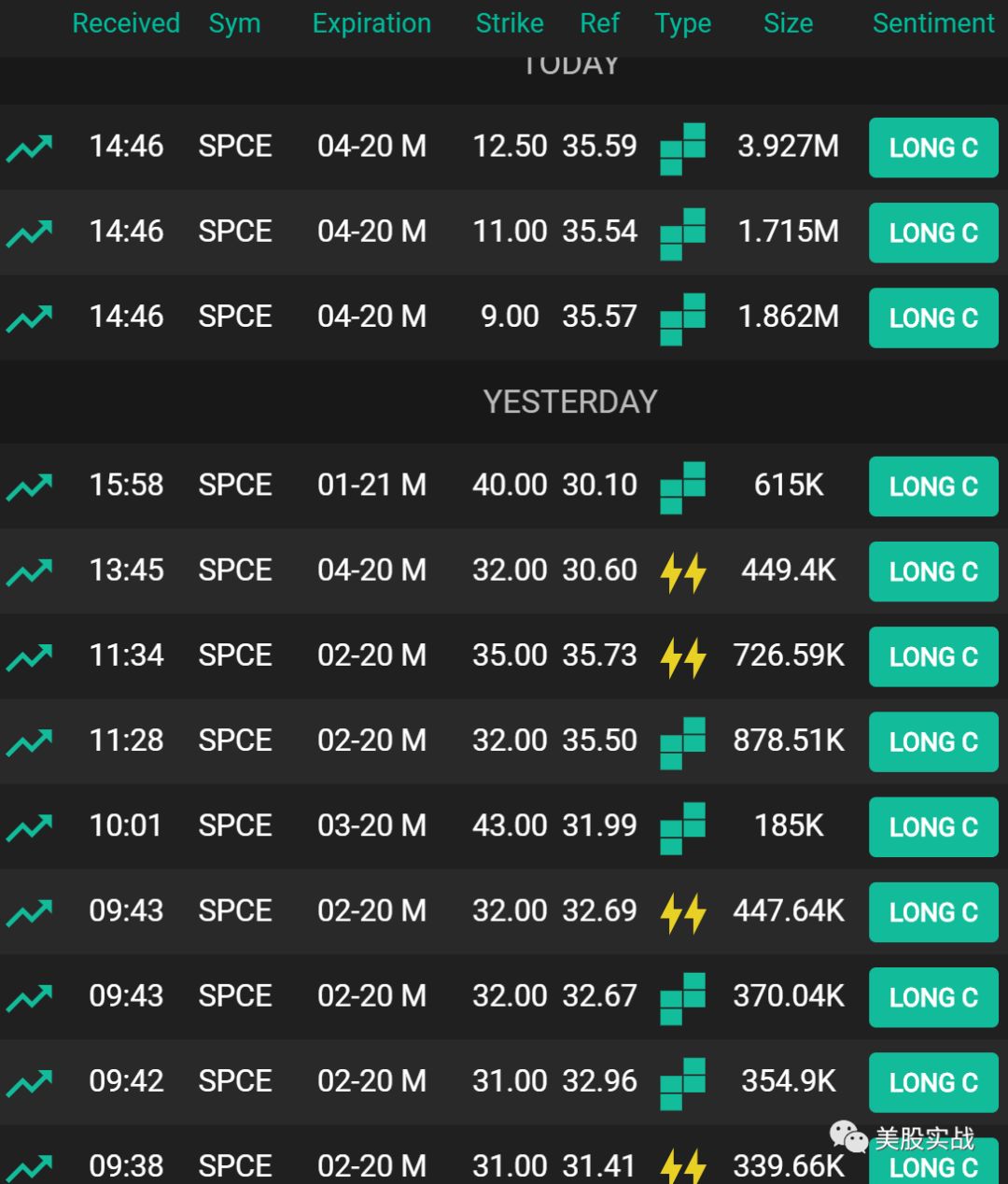
Task: Sort by the Size column header
Action: pos(788,23)
